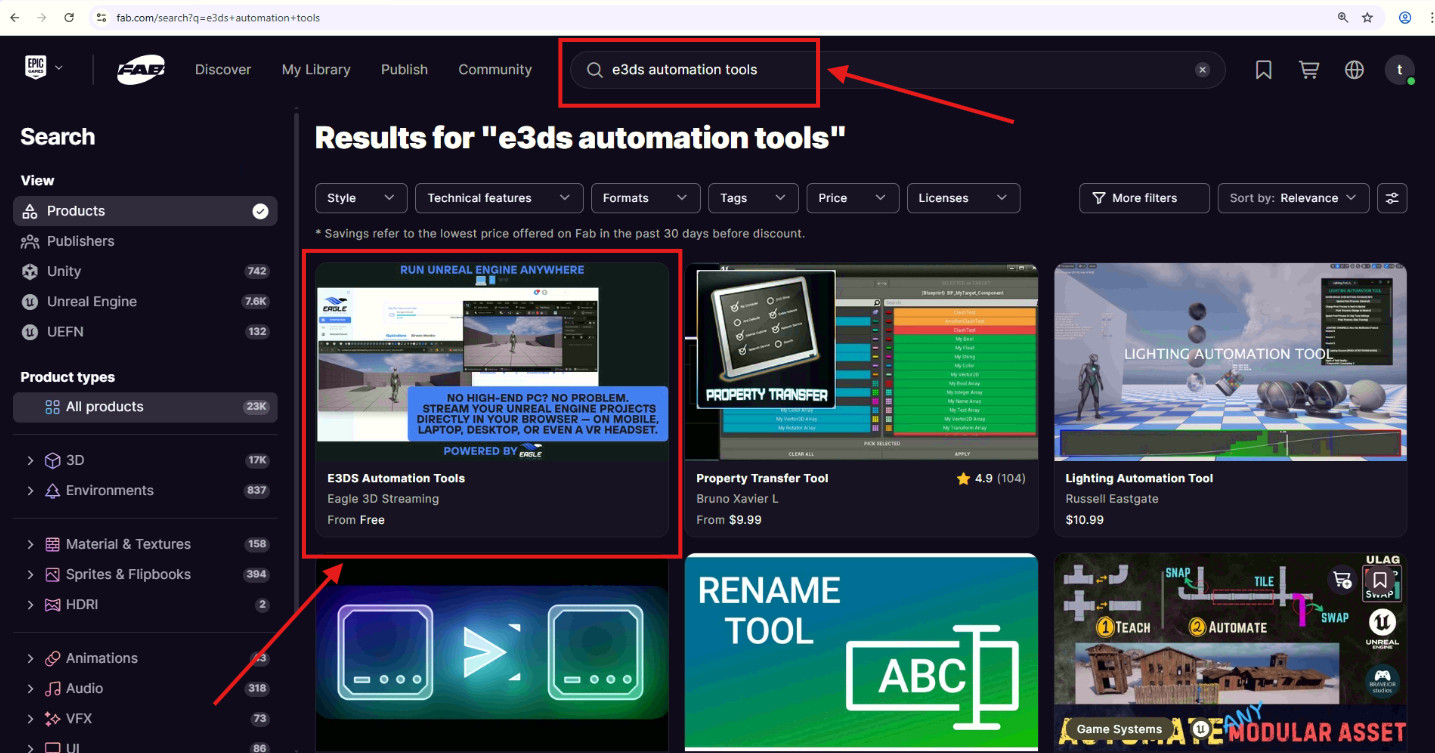Image resolution: width=1435 pixels, height=753 pixels.
Task: Click the saved bookmarks icon in header
Action: point(1263,70)
